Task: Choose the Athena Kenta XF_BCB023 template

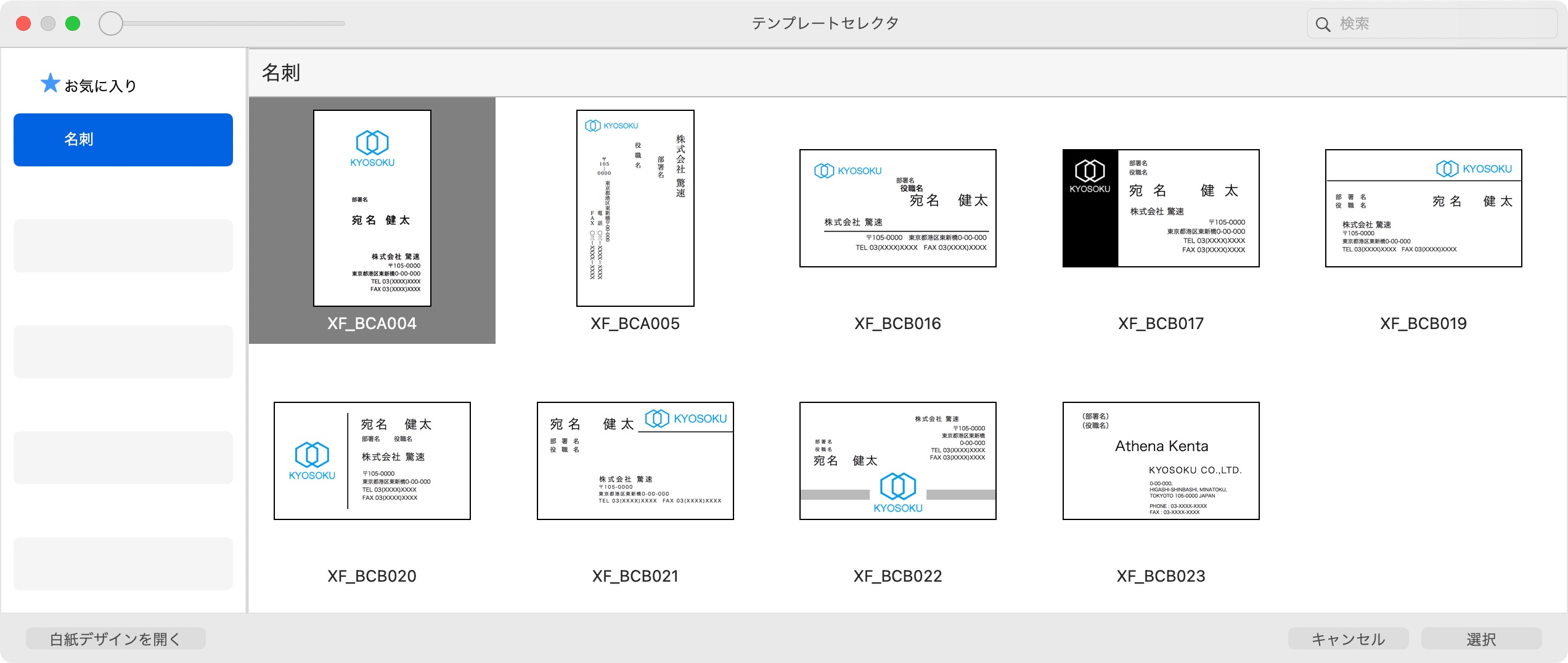Action: (x=1161, y=461)
